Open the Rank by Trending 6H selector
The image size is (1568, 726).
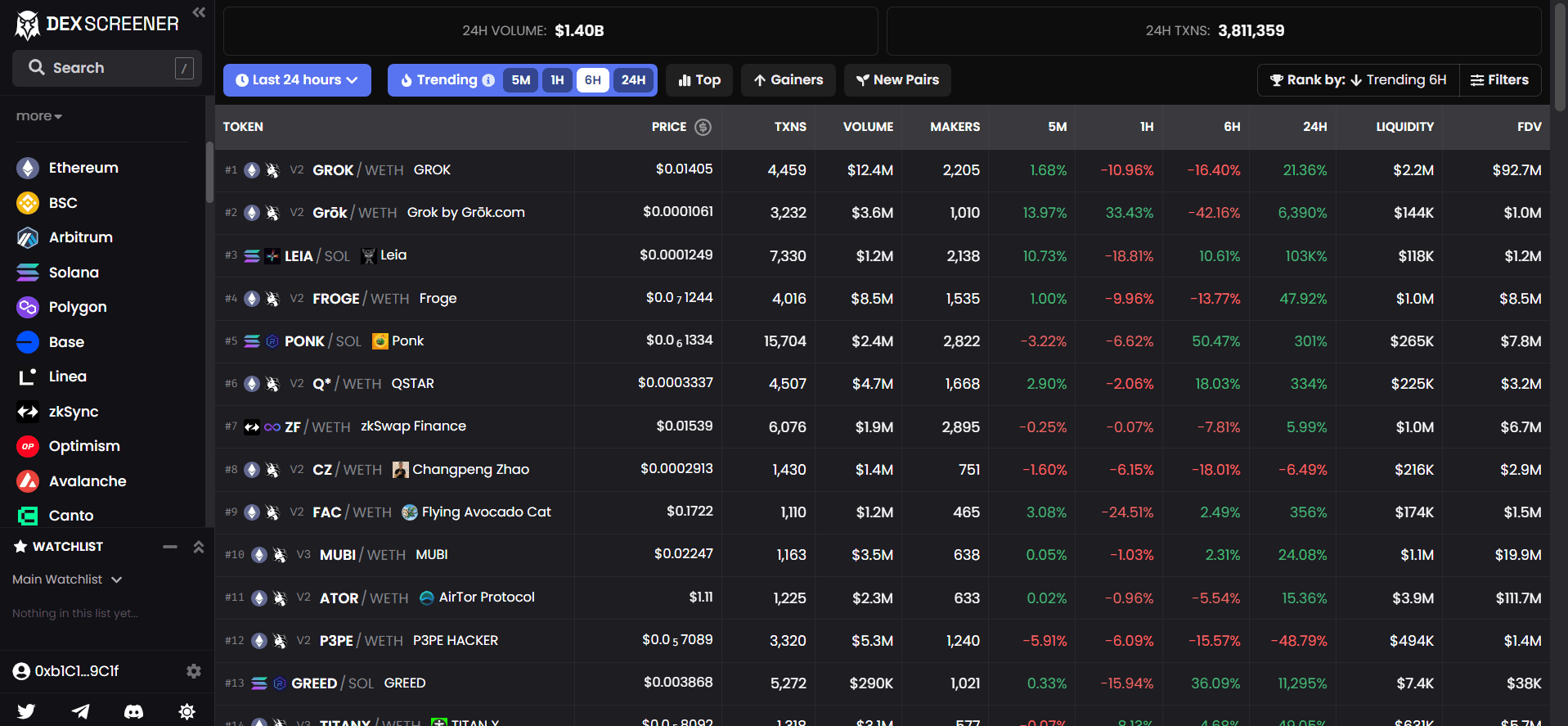(x=1359, y=80)
